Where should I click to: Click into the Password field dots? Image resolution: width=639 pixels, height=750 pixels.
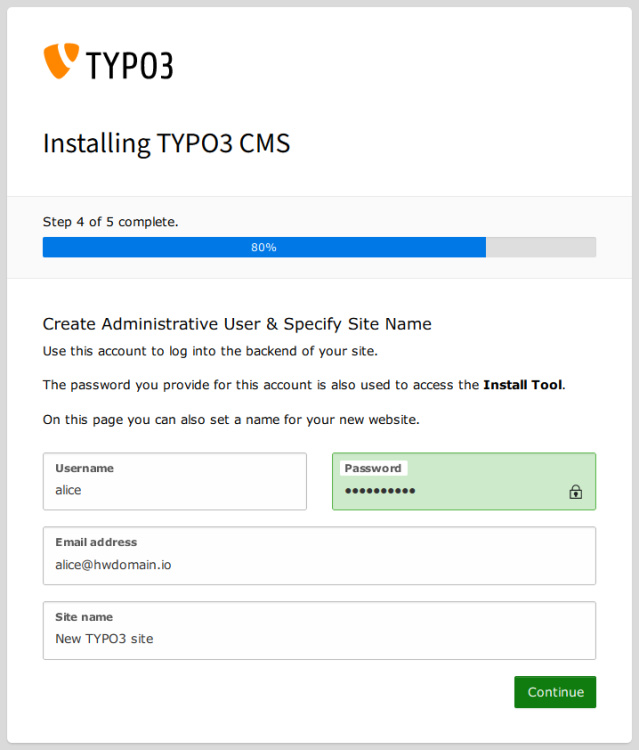pos(380,491)
